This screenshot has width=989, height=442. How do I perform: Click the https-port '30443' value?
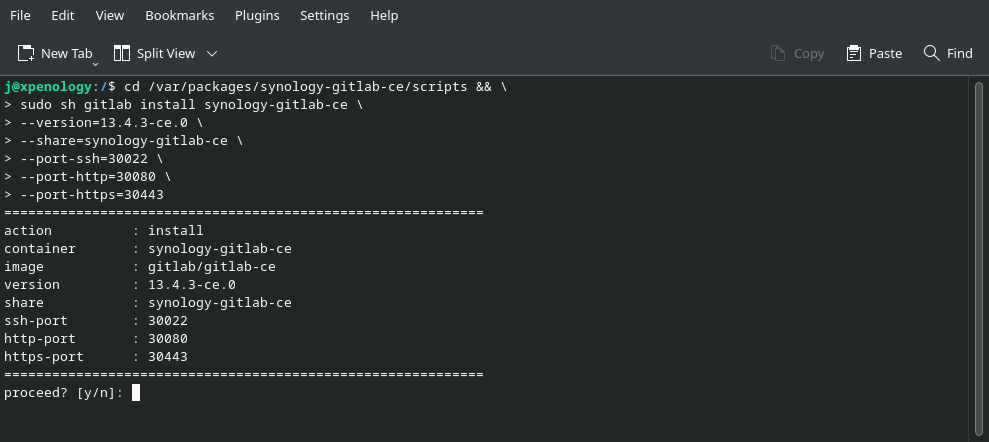point(168,356)
